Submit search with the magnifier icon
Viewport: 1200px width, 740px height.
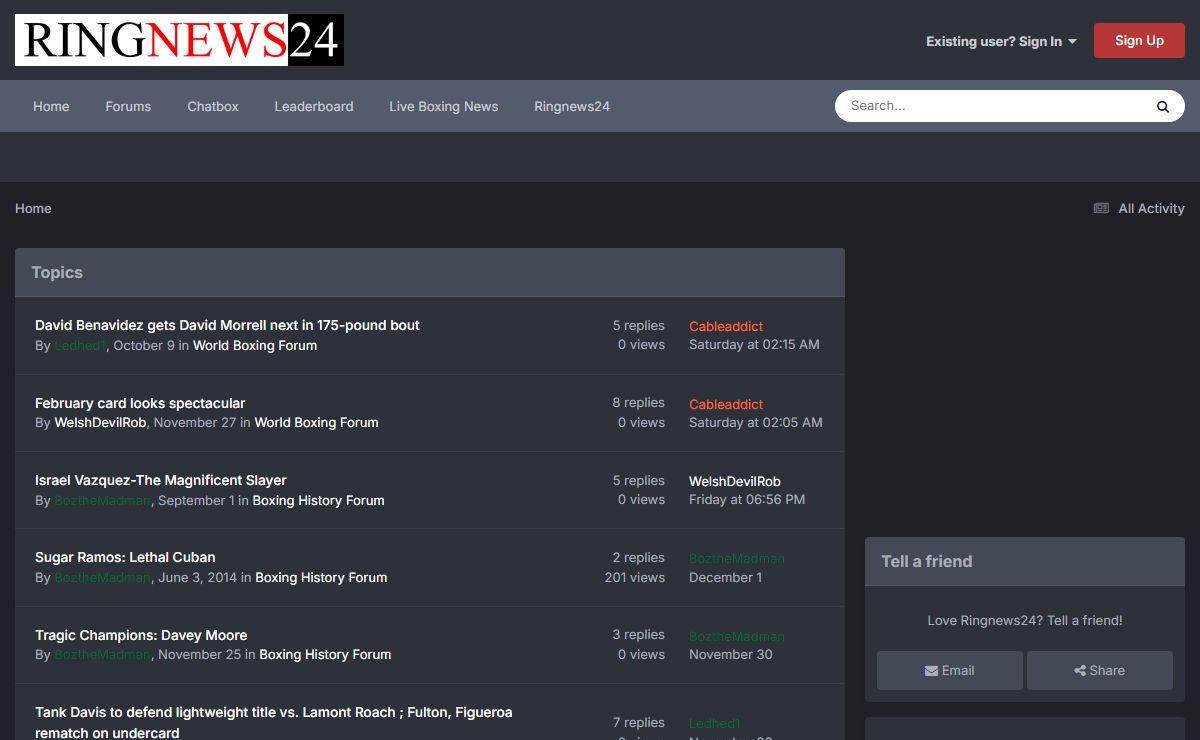point(1163,106)
